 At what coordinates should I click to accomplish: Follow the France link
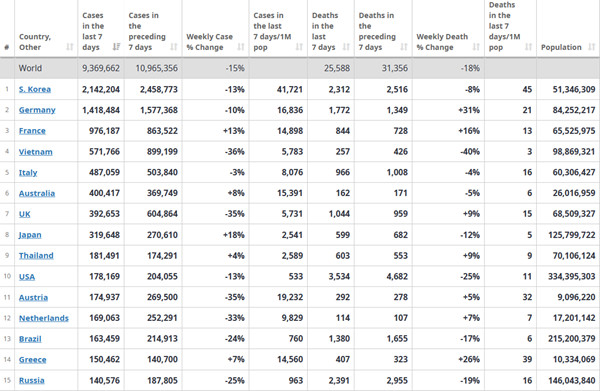pyautogui.click(x=32, y=131)
